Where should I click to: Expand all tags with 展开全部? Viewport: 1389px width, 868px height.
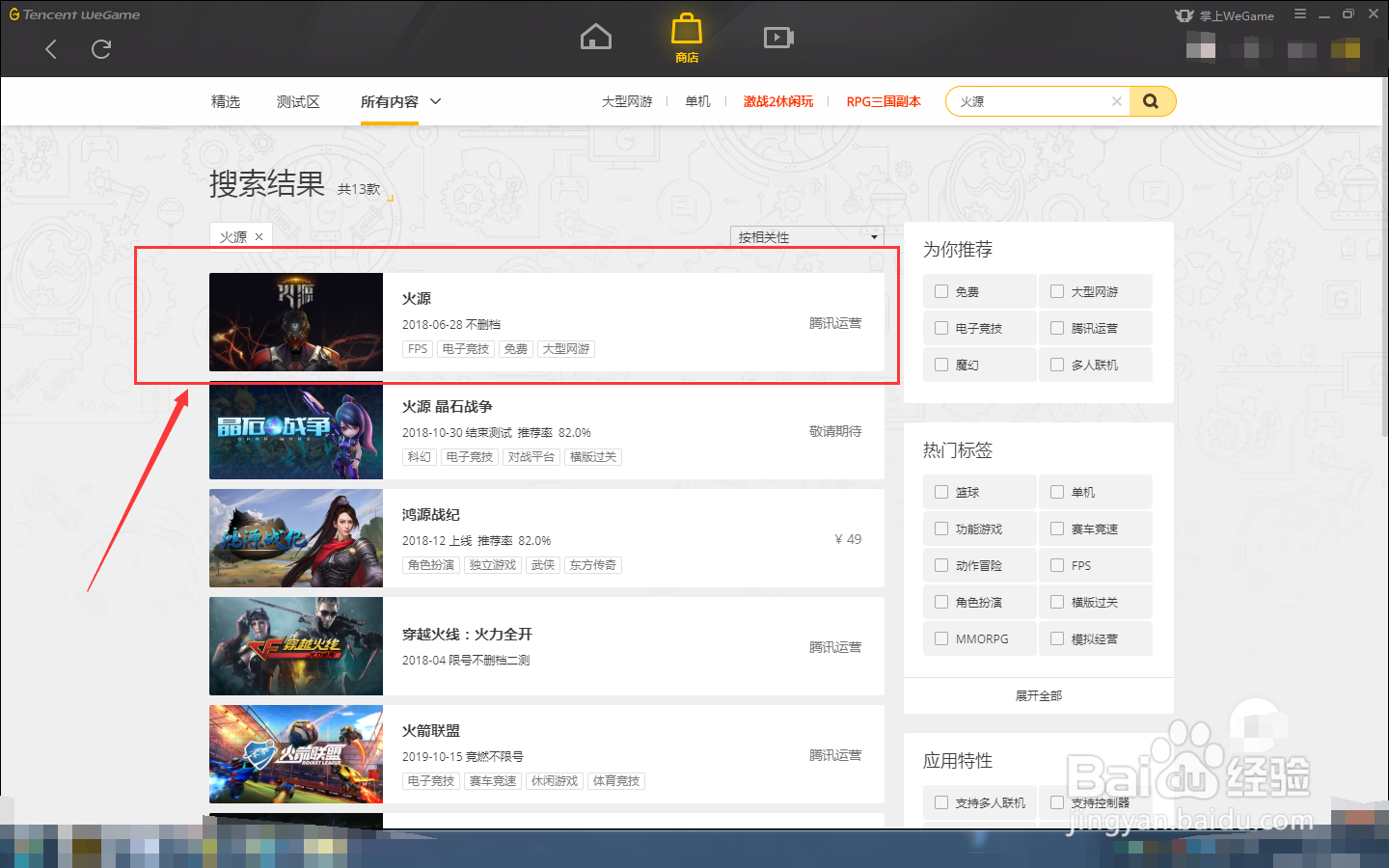point(1039,695)
